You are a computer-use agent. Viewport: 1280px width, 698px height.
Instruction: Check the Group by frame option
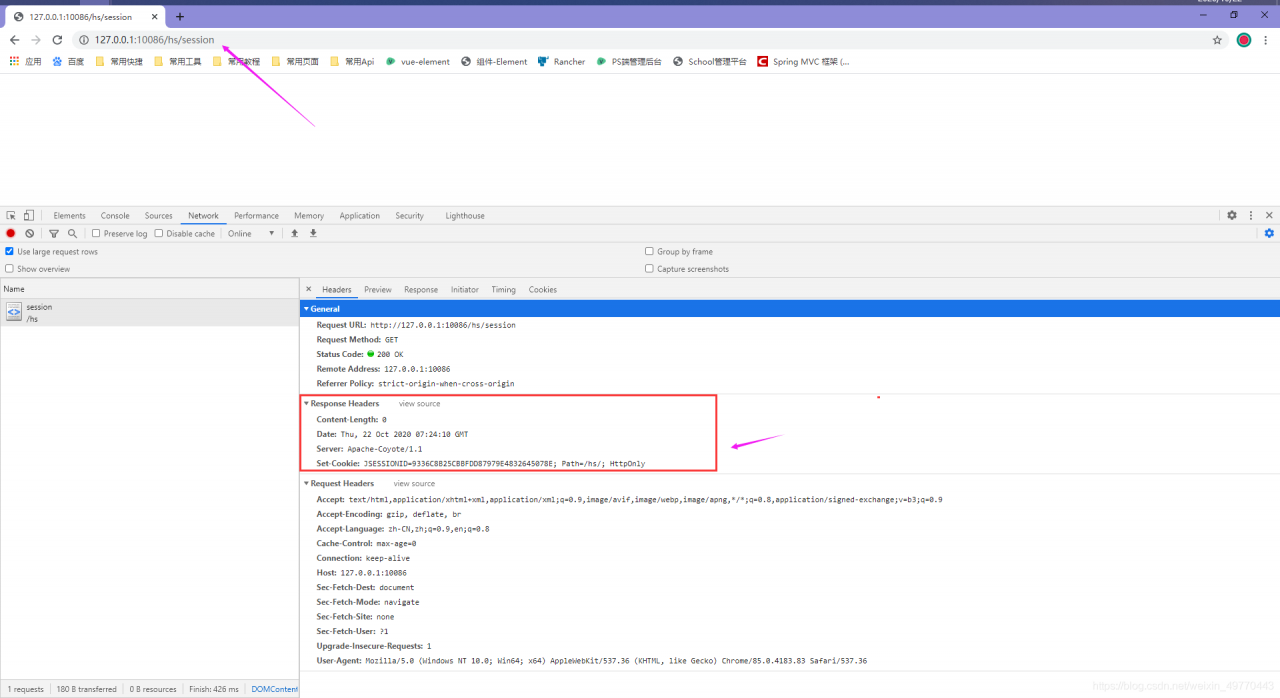pyautogui.click(x=649, y=252)
